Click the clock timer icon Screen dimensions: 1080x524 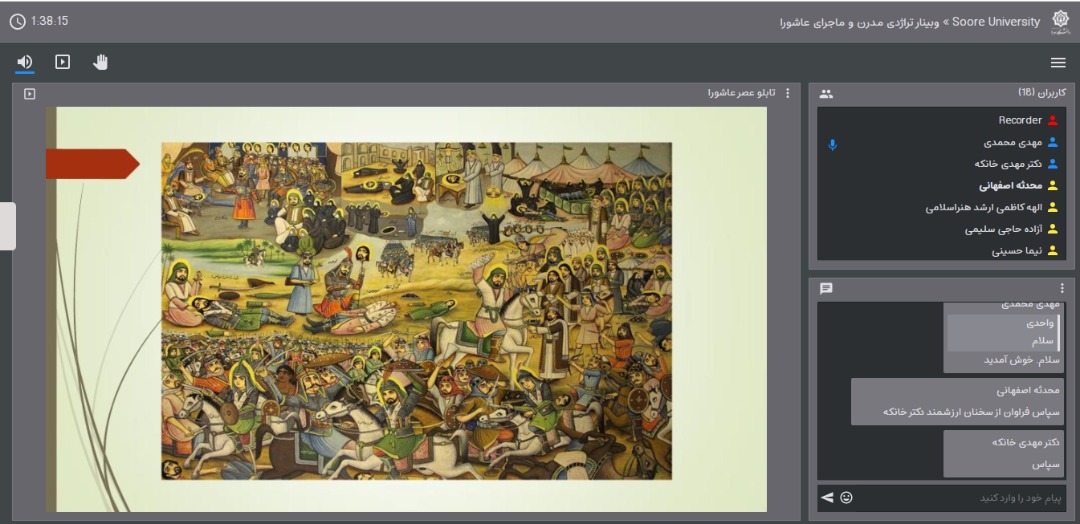point(17,21)
